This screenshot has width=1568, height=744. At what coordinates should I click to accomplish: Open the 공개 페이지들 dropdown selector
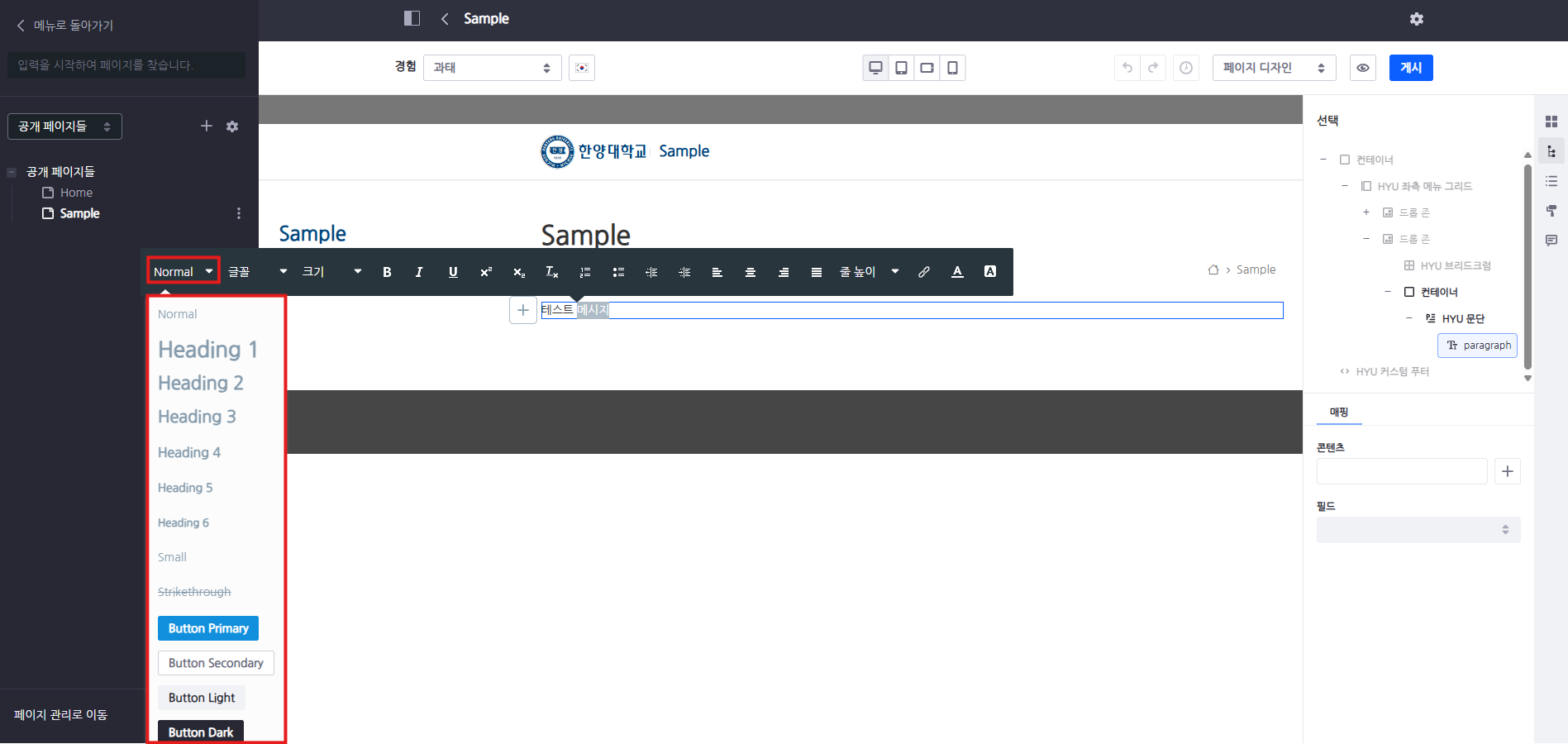click(64, 126)
